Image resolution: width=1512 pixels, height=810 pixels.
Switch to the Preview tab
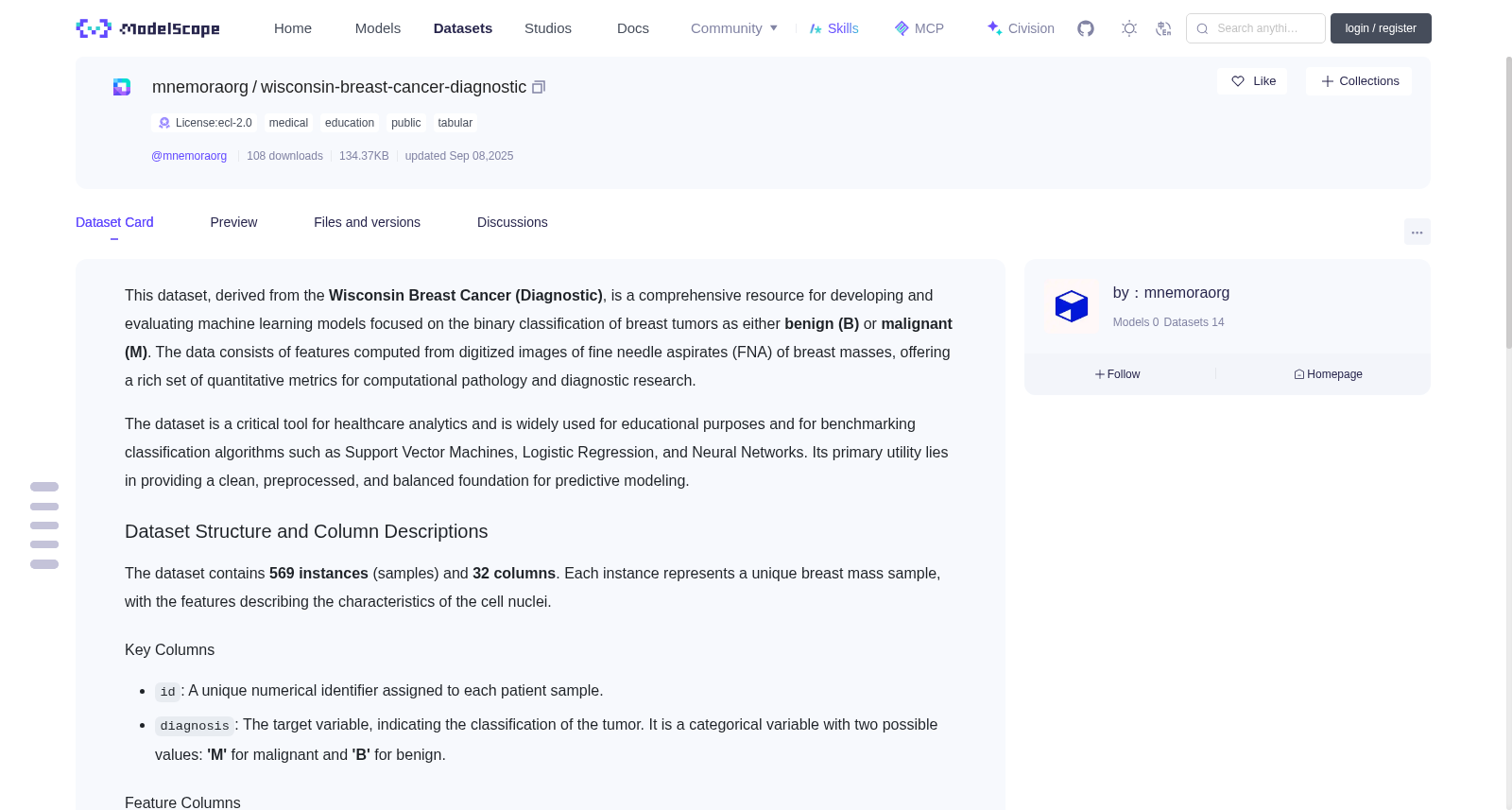coord(233,222)
